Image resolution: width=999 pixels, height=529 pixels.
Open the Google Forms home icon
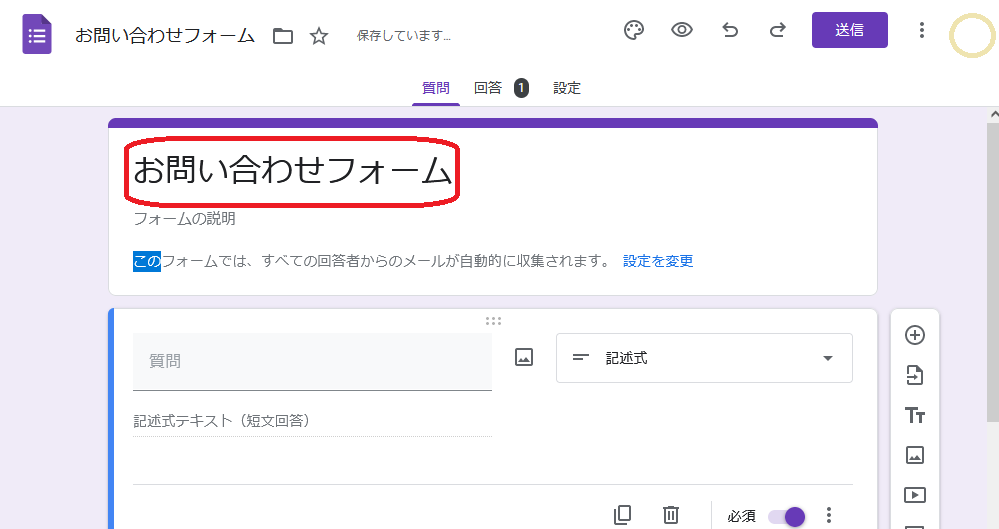point(37,34)
